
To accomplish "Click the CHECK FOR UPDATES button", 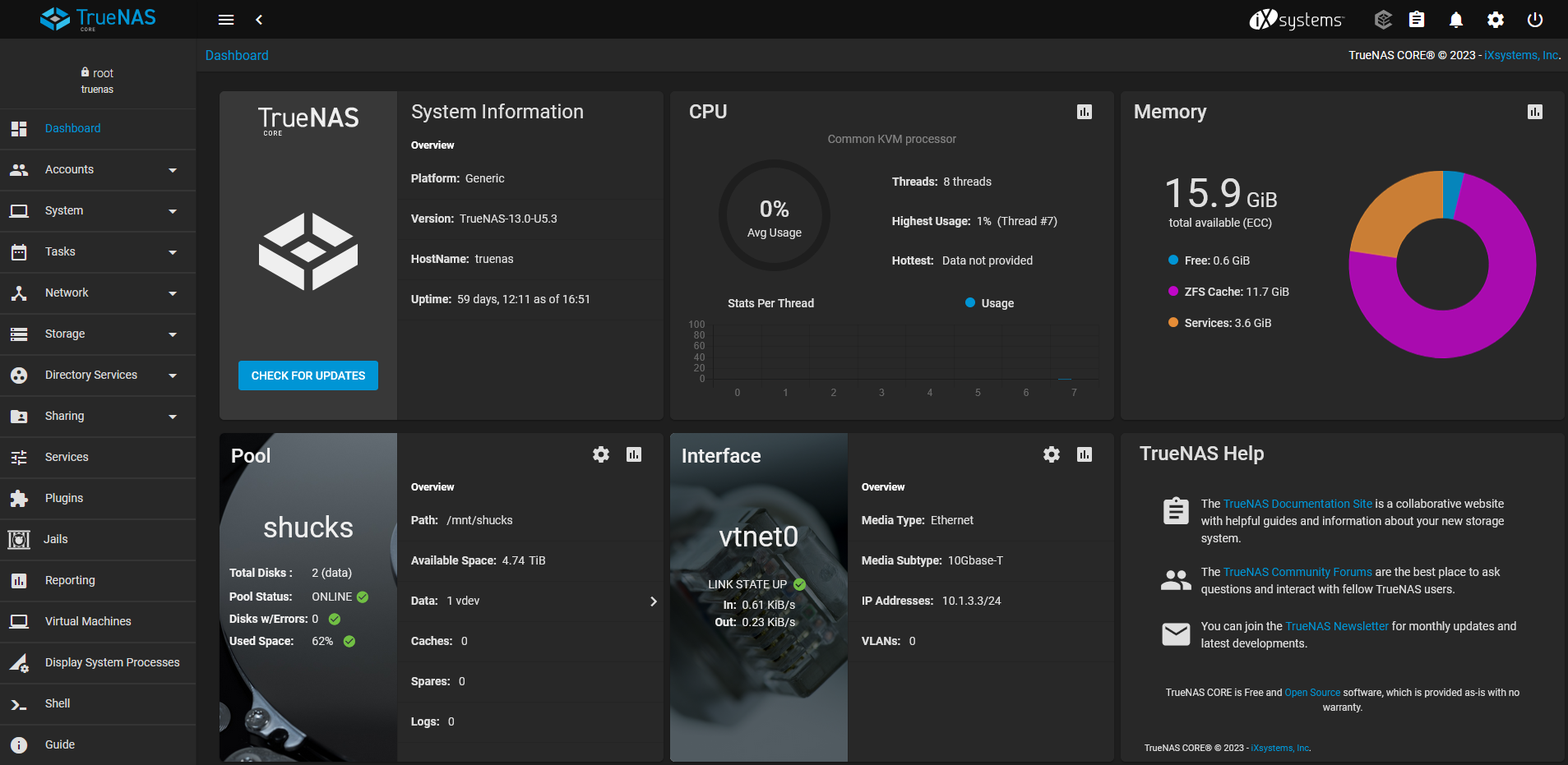I will 308,375.
